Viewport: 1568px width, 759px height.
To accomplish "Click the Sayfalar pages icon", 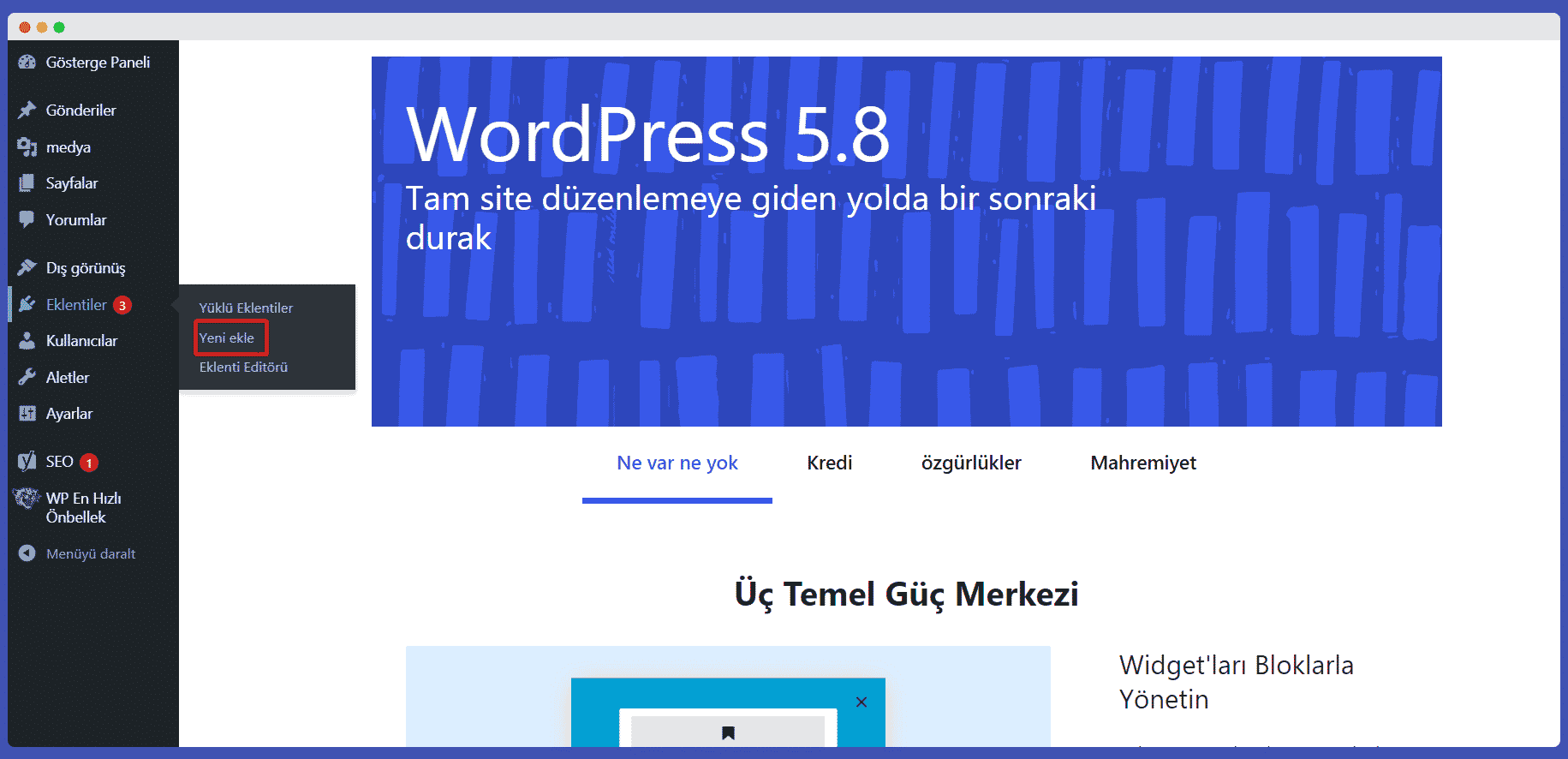I will 27,183.
